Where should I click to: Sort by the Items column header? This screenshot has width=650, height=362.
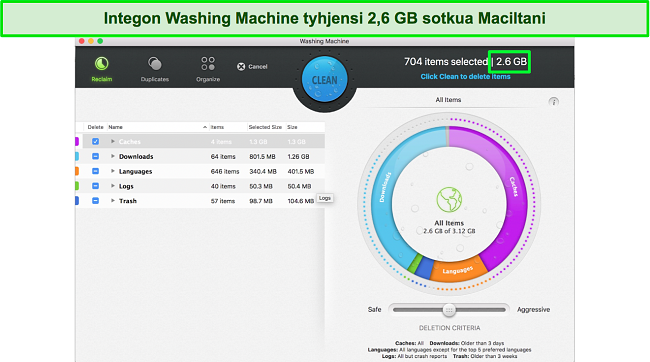point(217,127)
